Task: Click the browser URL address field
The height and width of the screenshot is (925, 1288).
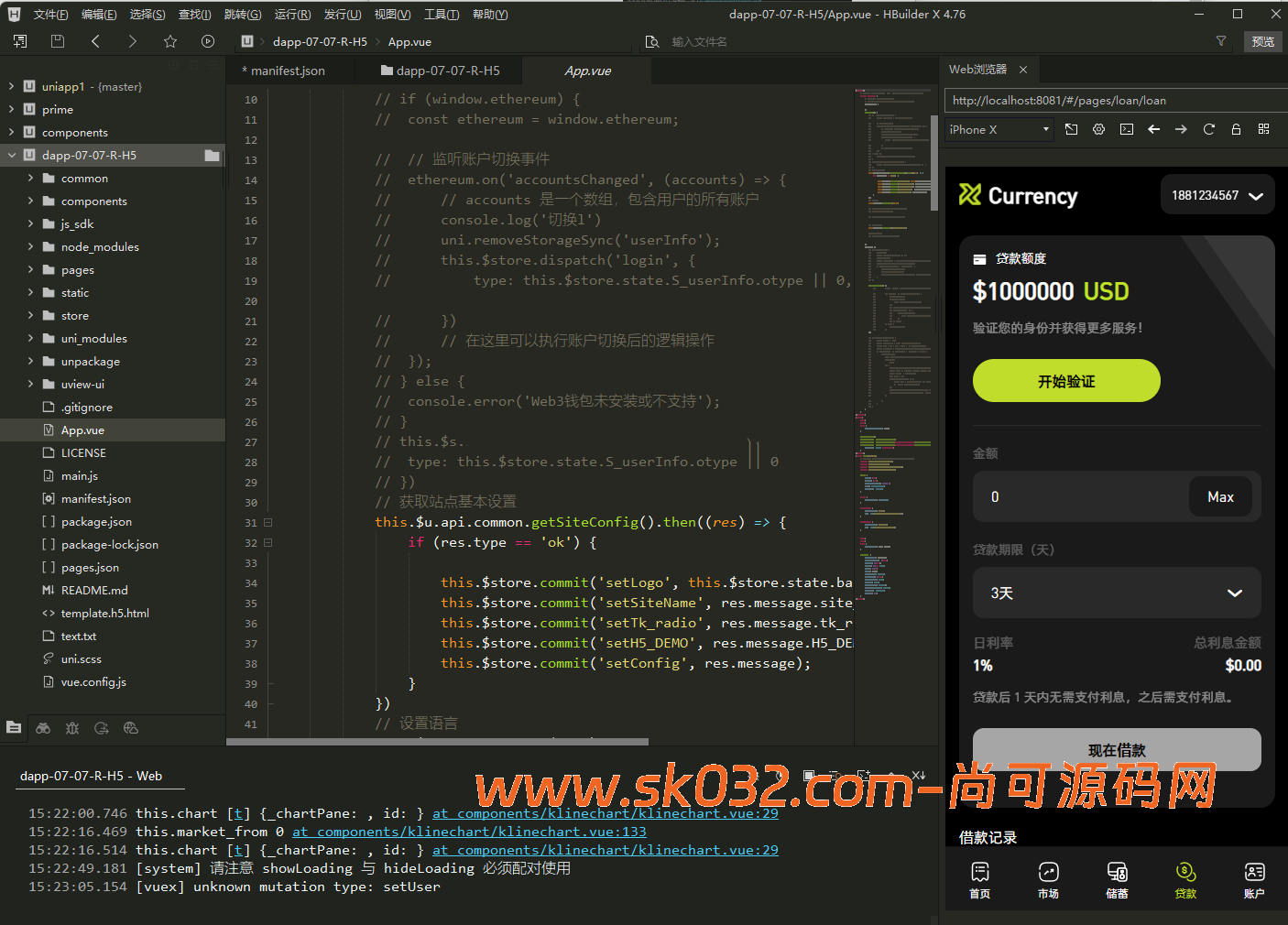Action: point(1113,101)
